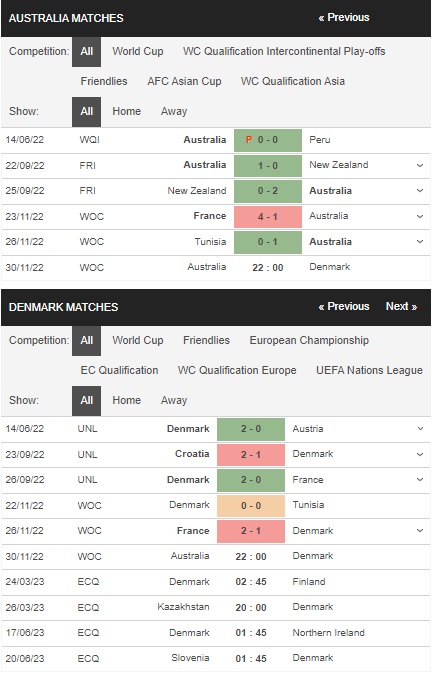The width and height of the screenshot is (434, 680).
Task: Go to Next in Denmark matches header
Action: [x=401, y=306]
